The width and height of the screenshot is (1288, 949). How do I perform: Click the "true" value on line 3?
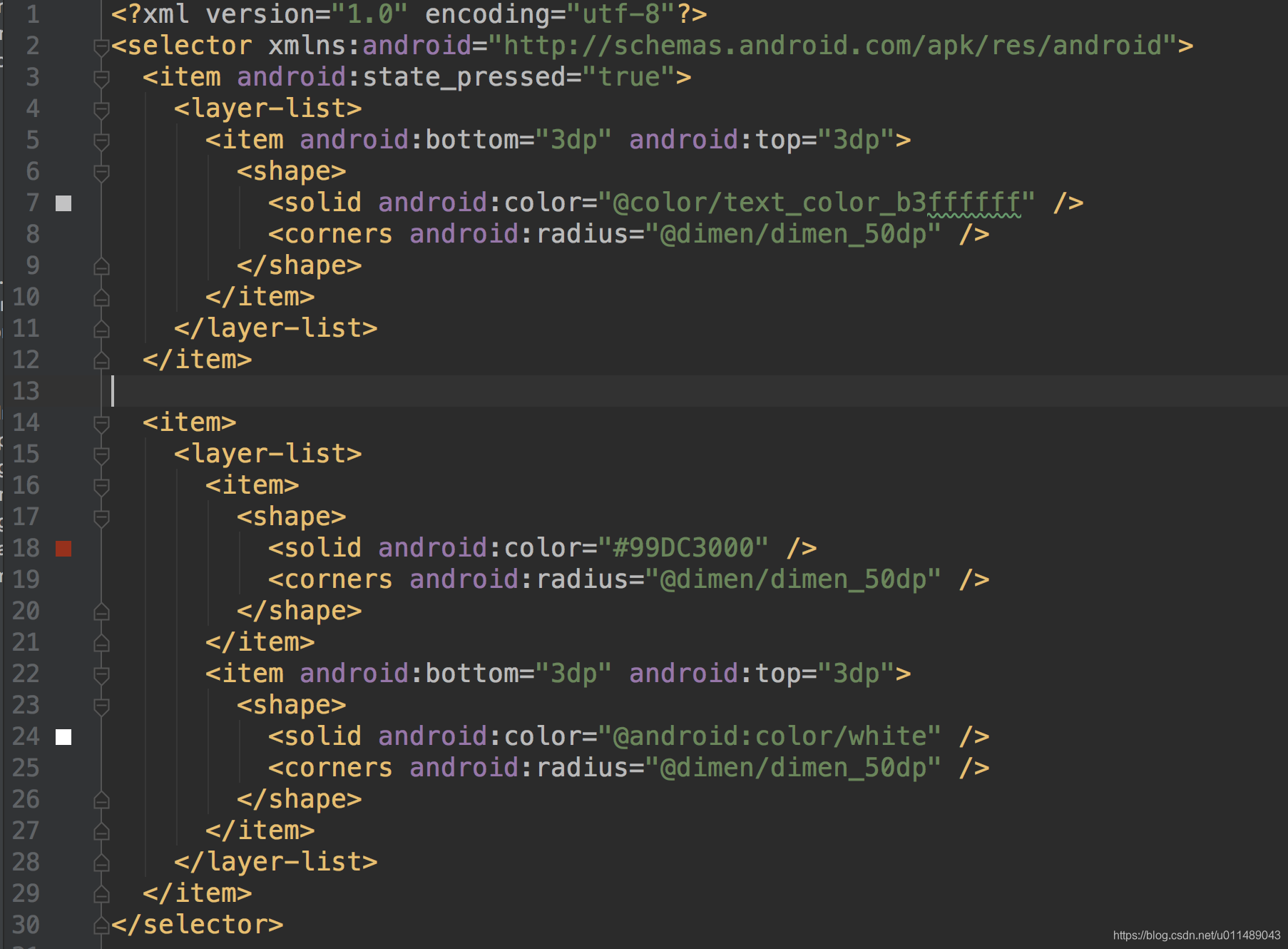[x=629, y=77]
